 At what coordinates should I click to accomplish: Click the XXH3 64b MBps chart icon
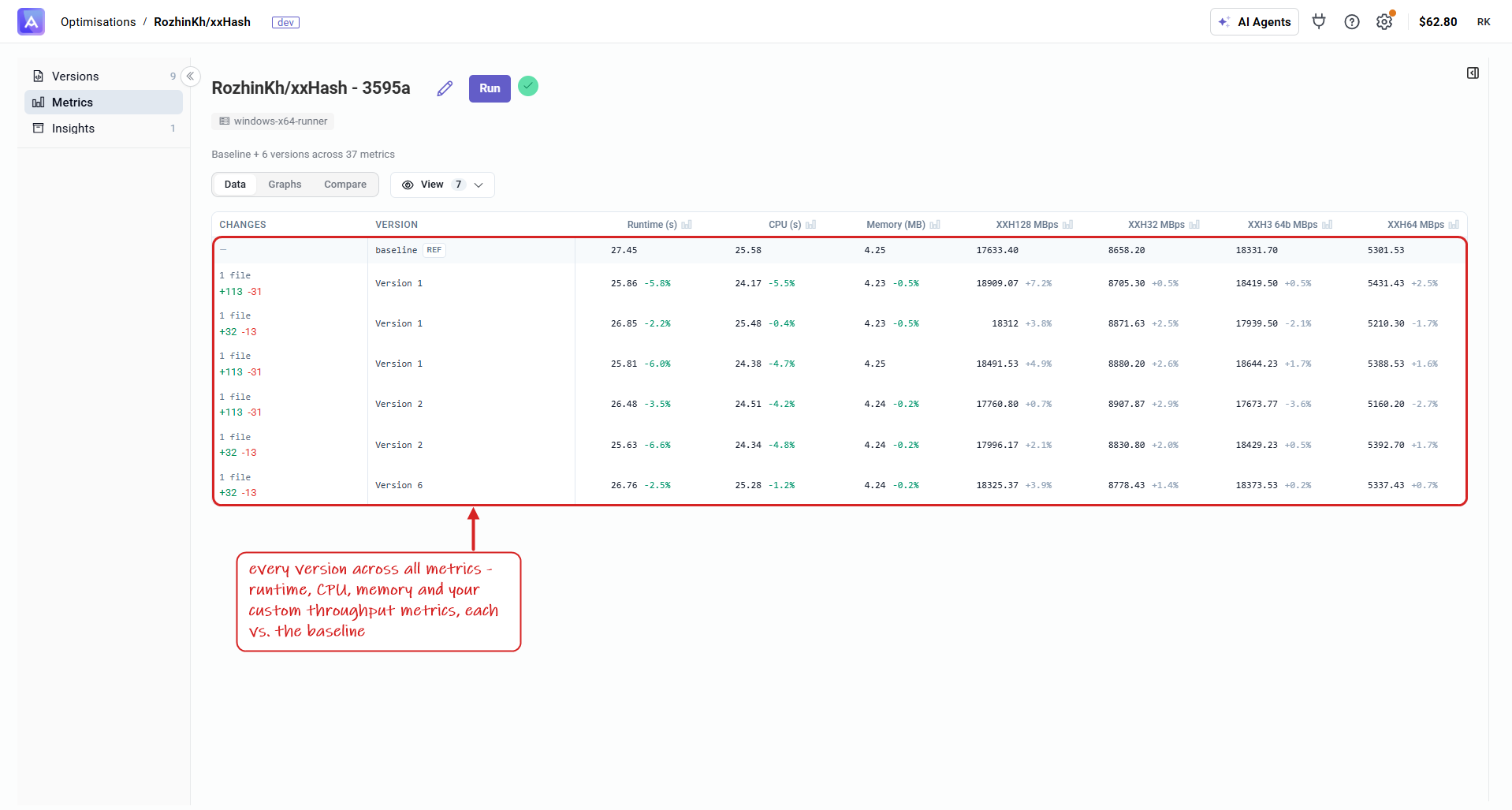tap(1328, 225)
